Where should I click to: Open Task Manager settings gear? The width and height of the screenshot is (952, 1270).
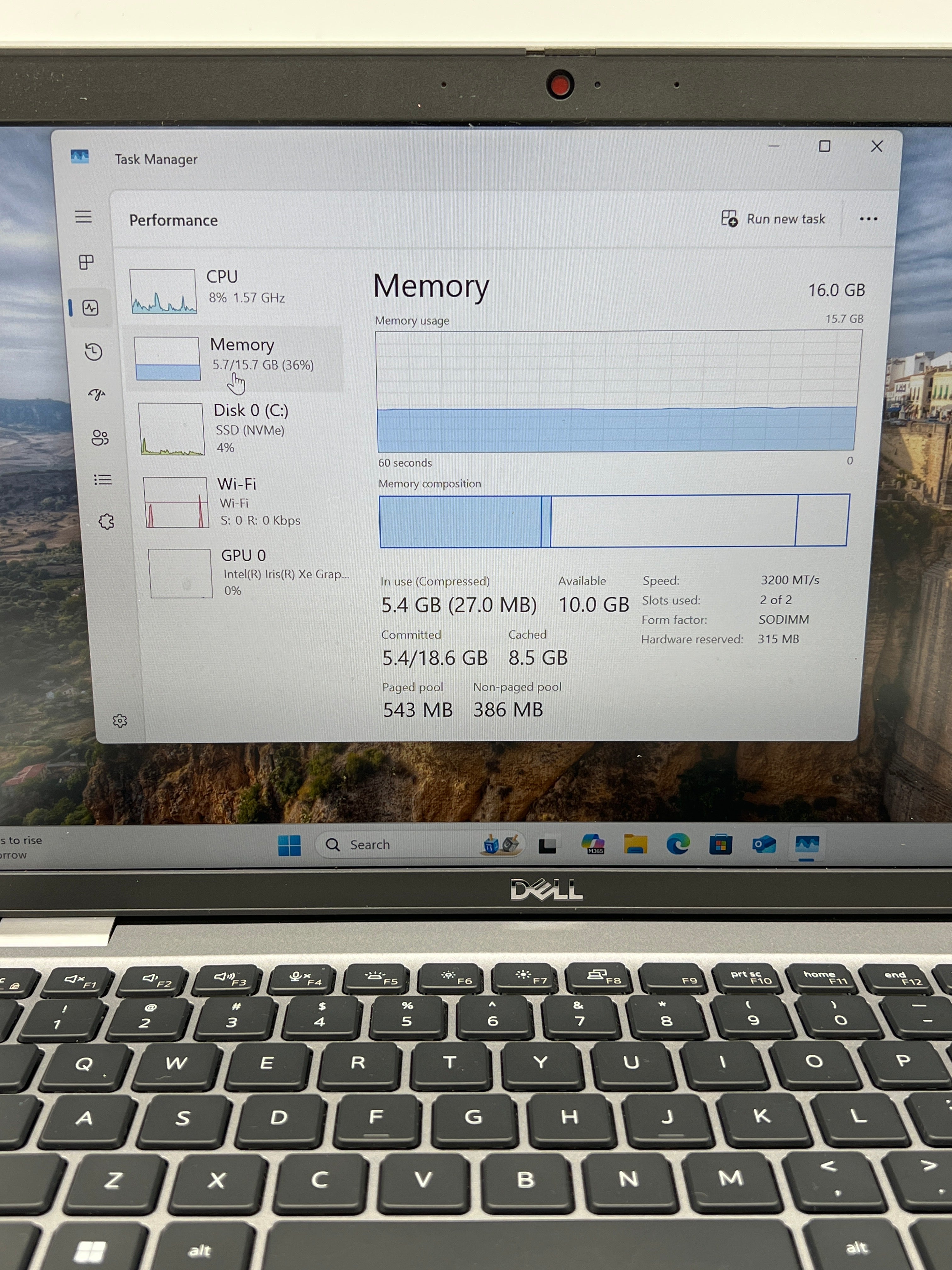click(120, 721)
